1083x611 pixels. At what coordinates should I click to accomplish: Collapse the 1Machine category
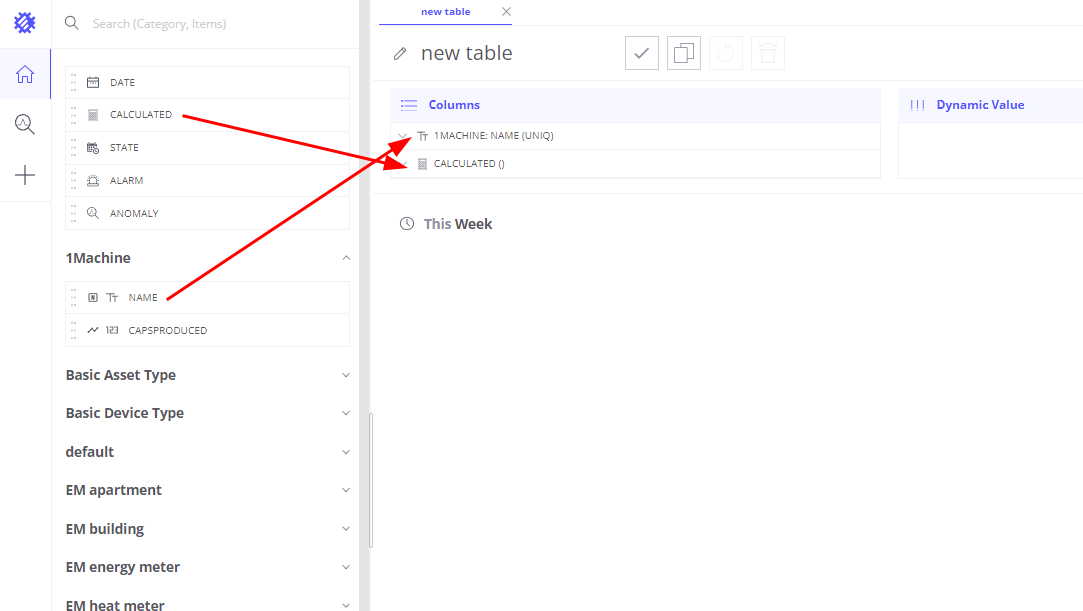coord(346,258)
